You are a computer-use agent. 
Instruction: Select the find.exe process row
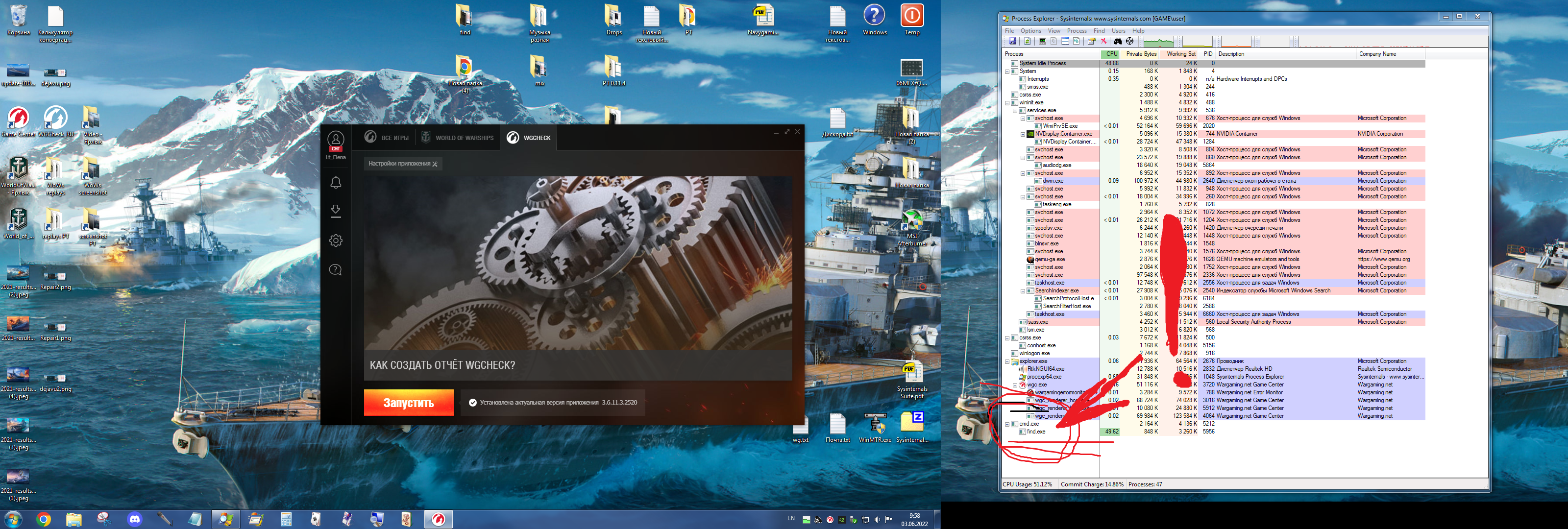(x=1214, y=432)
